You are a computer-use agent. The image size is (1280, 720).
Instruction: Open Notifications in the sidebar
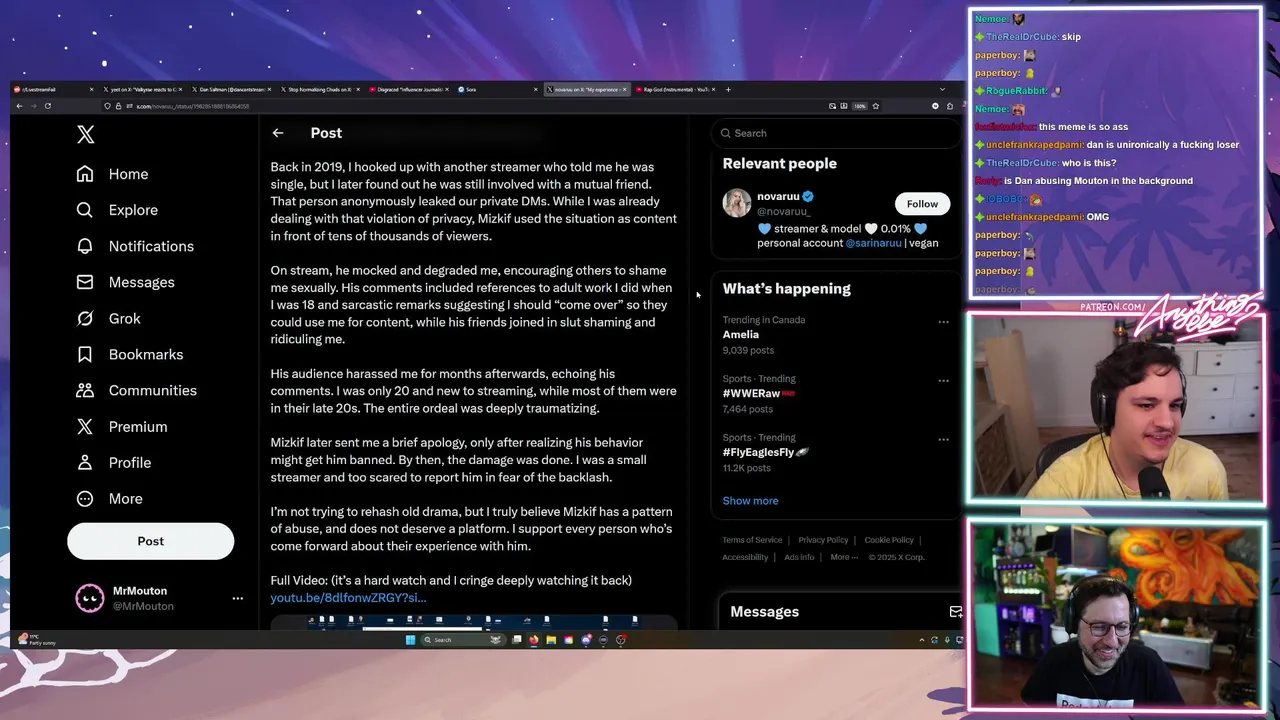tap(136, 246)
